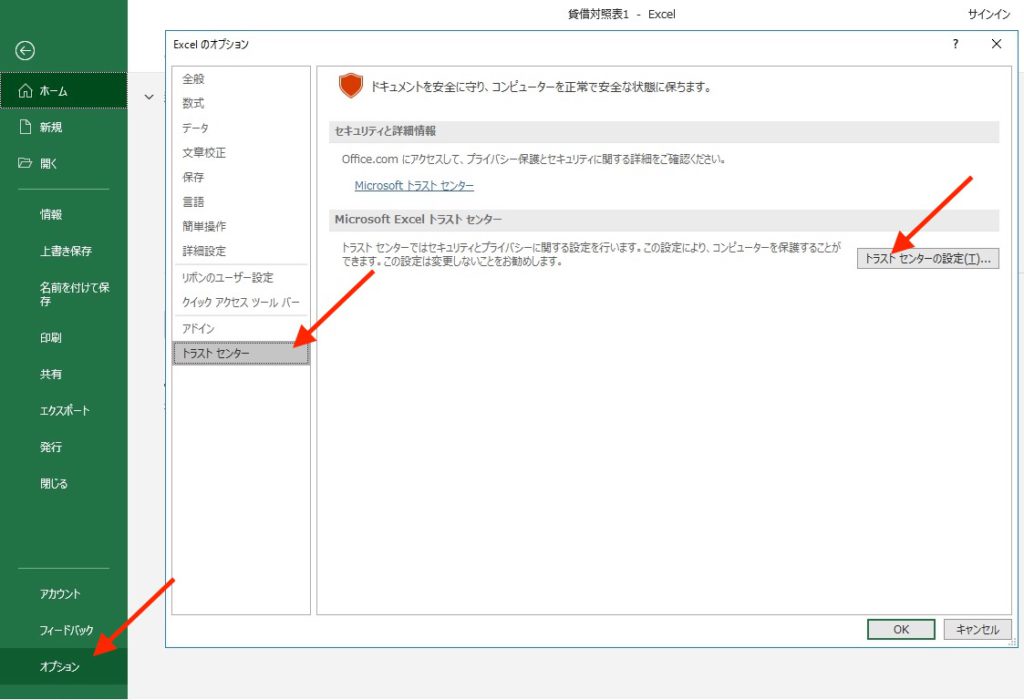Select 保存 options category
Image resolution: width=1024 pixels, height=700 pixels.
click(240, 177)
